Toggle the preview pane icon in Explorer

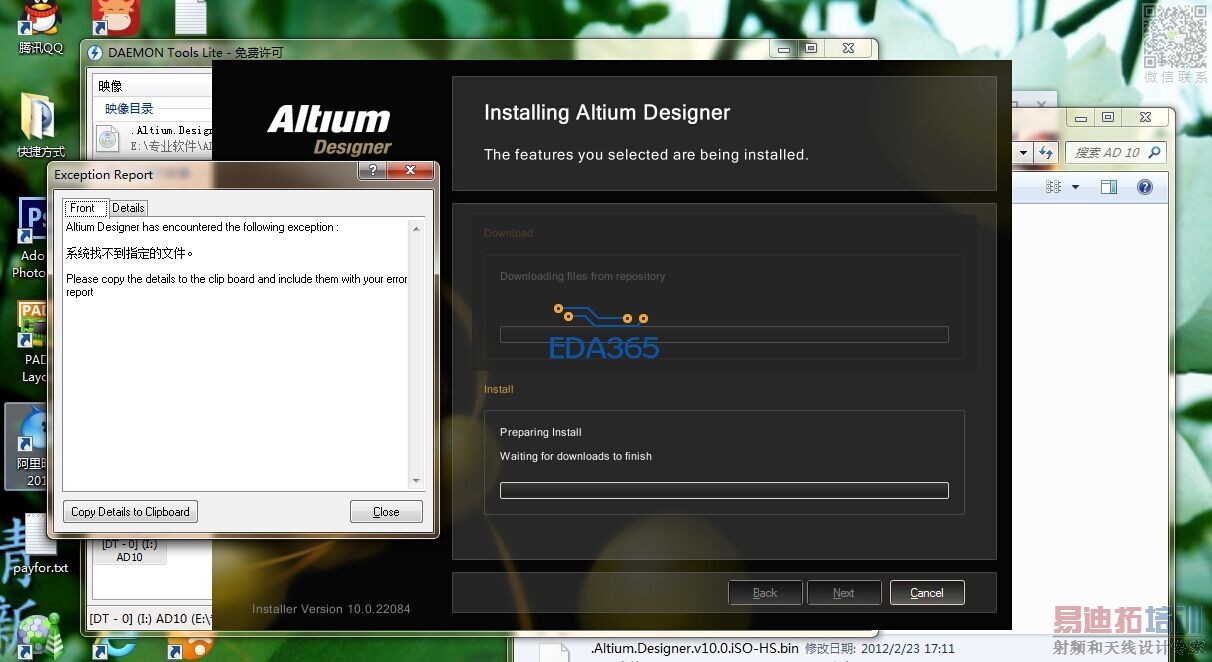1108,187
